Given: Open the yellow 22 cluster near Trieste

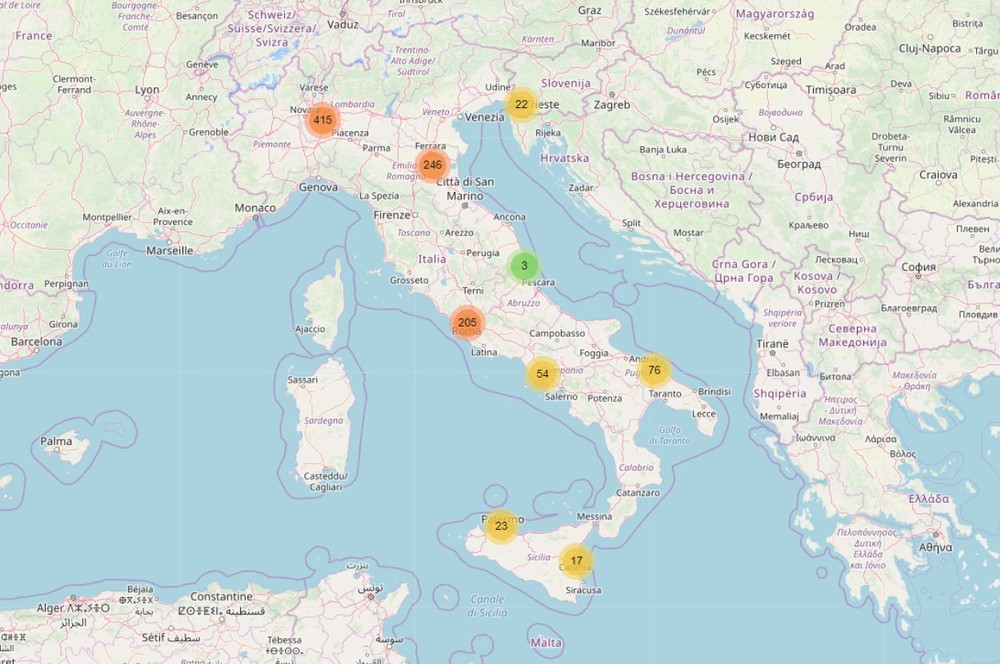Looking at the screenshot, I should point(521,104).
